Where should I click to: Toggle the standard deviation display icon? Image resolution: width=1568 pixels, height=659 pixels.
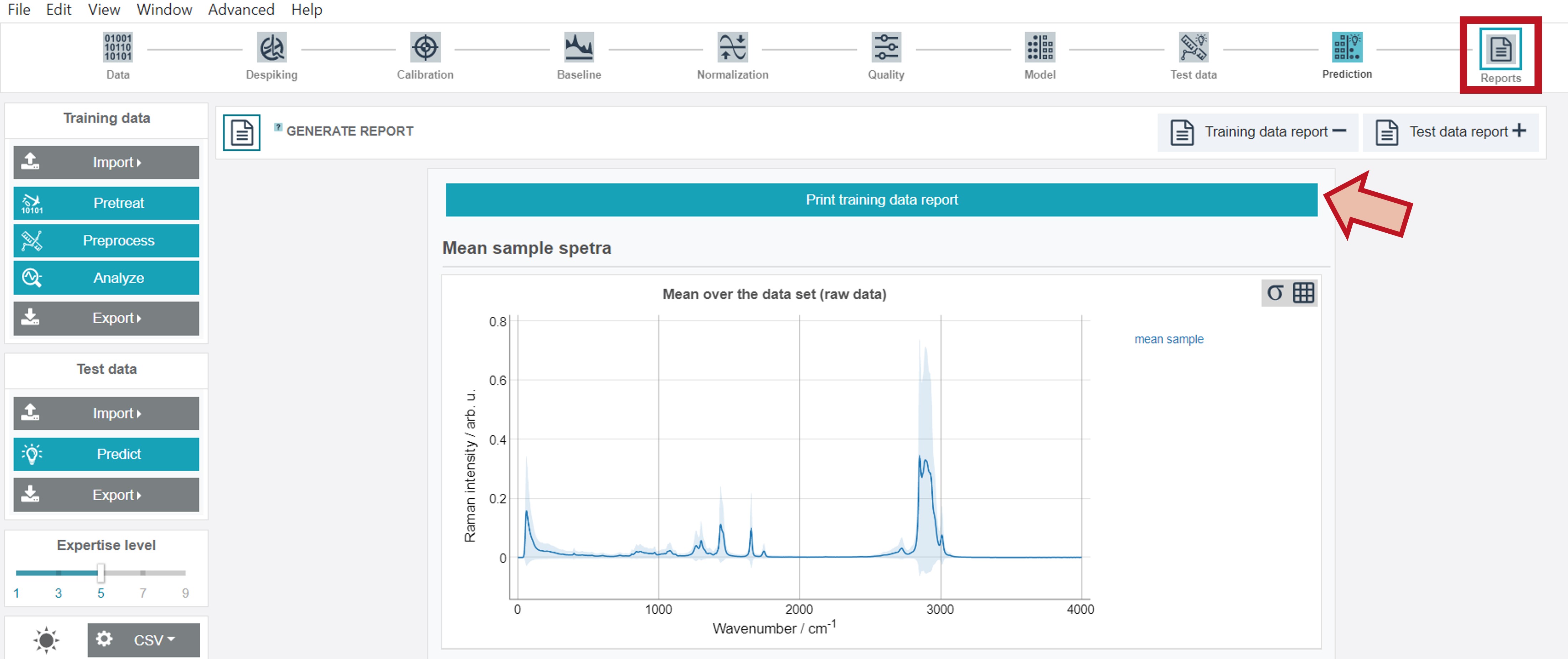(x=1281, y=293)
